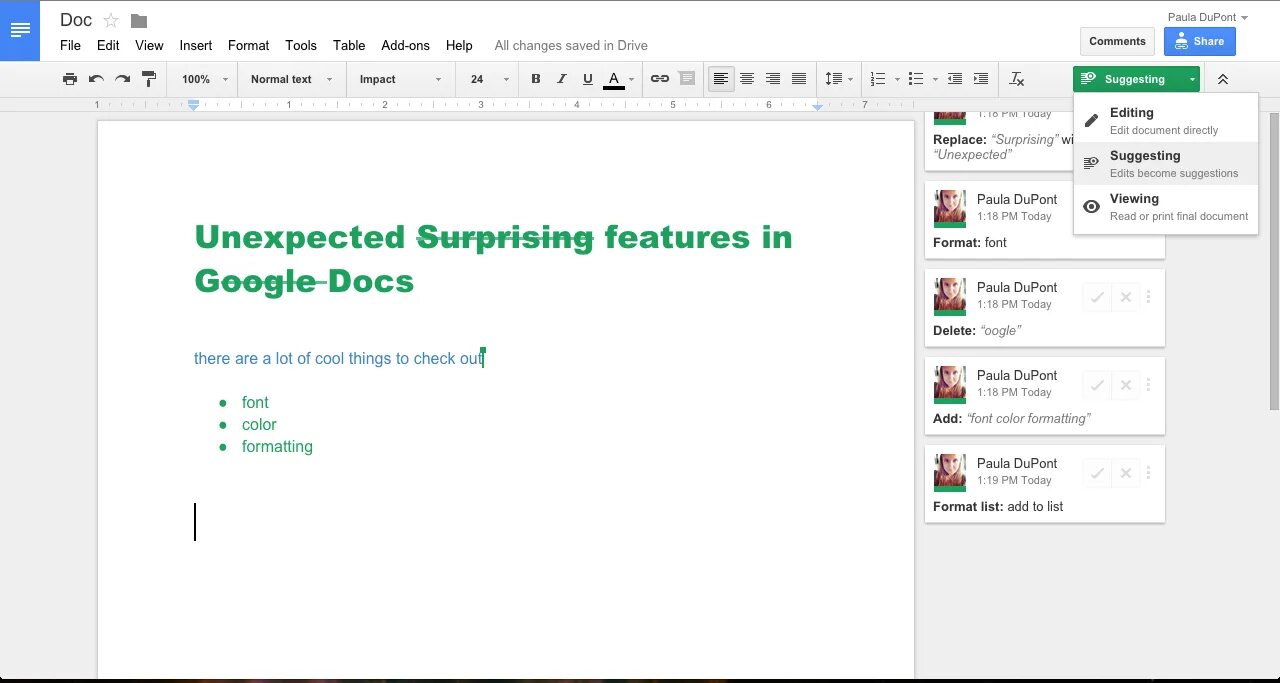Open the zoom 100% dropdown
Viewport: 1280px width, 683px height.
tap(204, 79)
